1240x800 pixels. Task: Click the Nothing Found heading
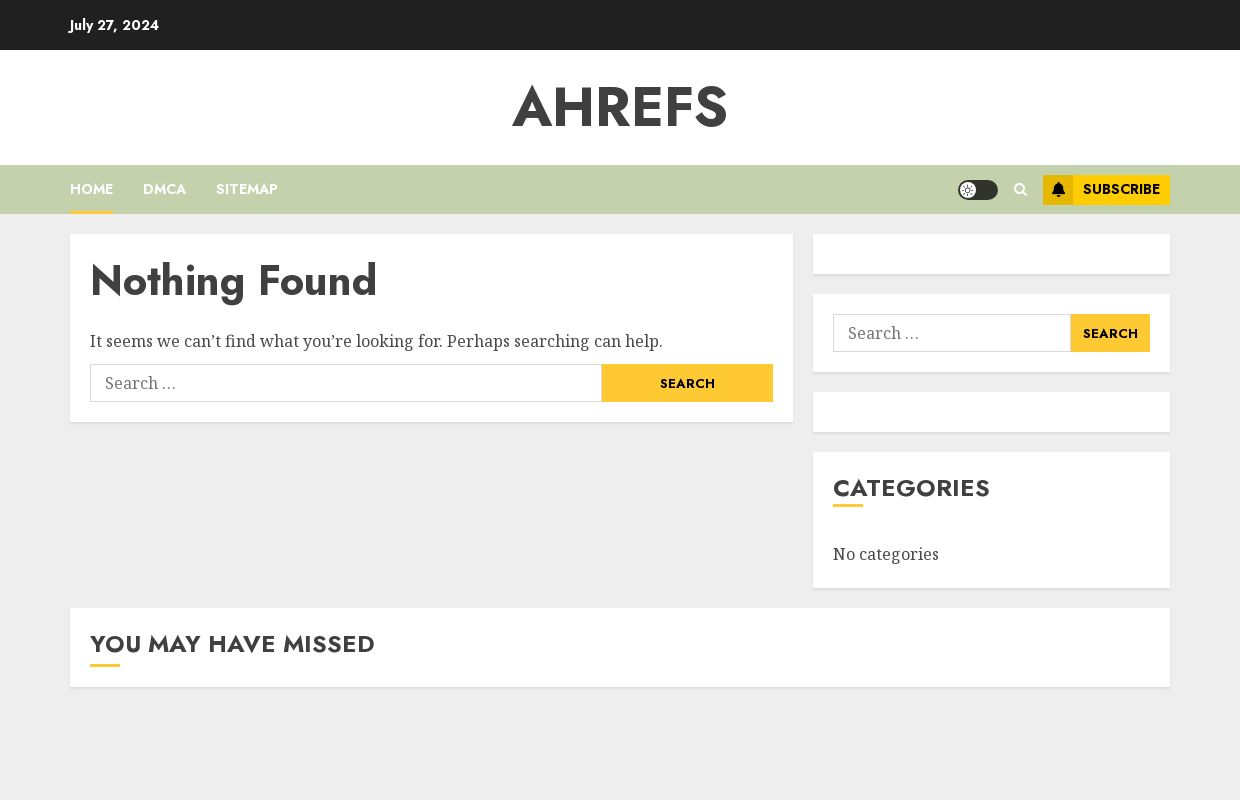234,281
